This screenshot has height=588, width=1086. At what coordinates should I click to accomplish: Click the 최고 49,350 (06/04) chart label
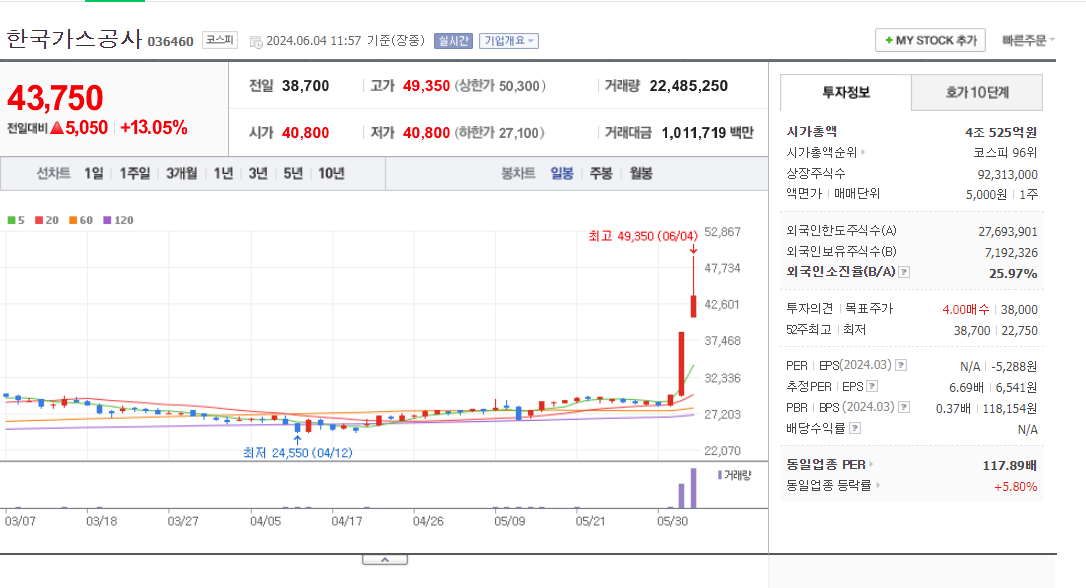tap(643, 236)
